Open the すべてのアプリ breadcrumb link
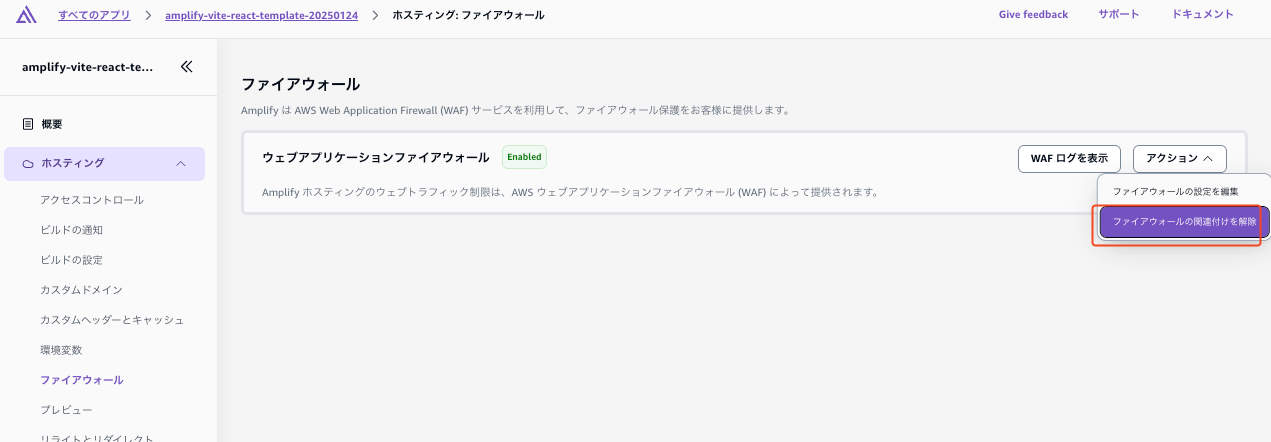1271x442 pixels. [x=92, y=15]
